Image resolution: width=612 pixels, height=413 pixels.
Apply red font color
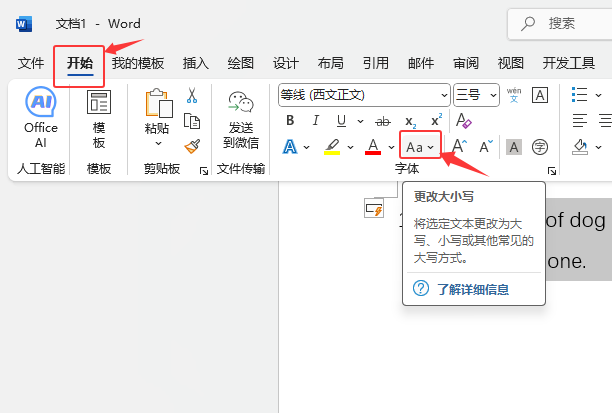[373, 147]
